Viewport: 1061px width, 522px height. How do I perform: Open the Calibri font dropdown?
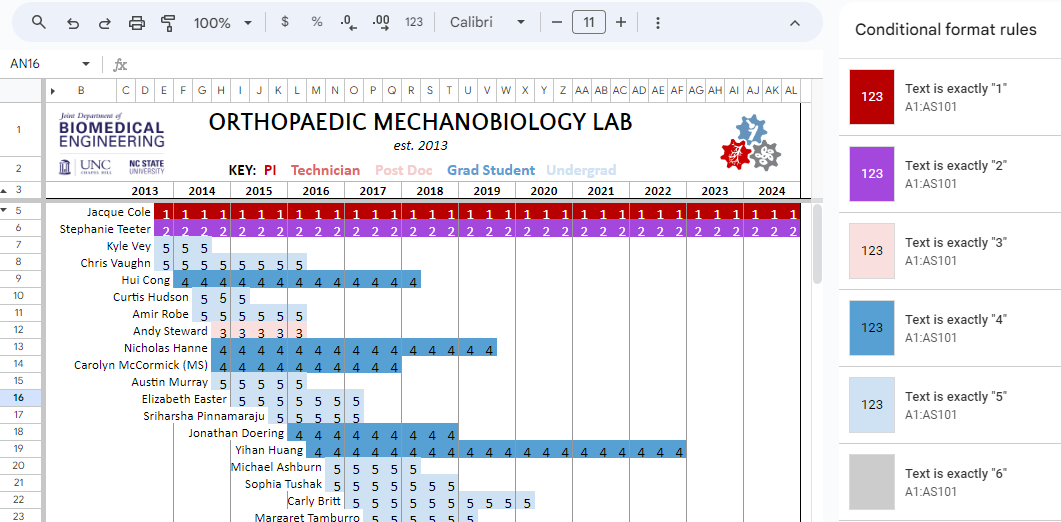(x=488, y=22)
